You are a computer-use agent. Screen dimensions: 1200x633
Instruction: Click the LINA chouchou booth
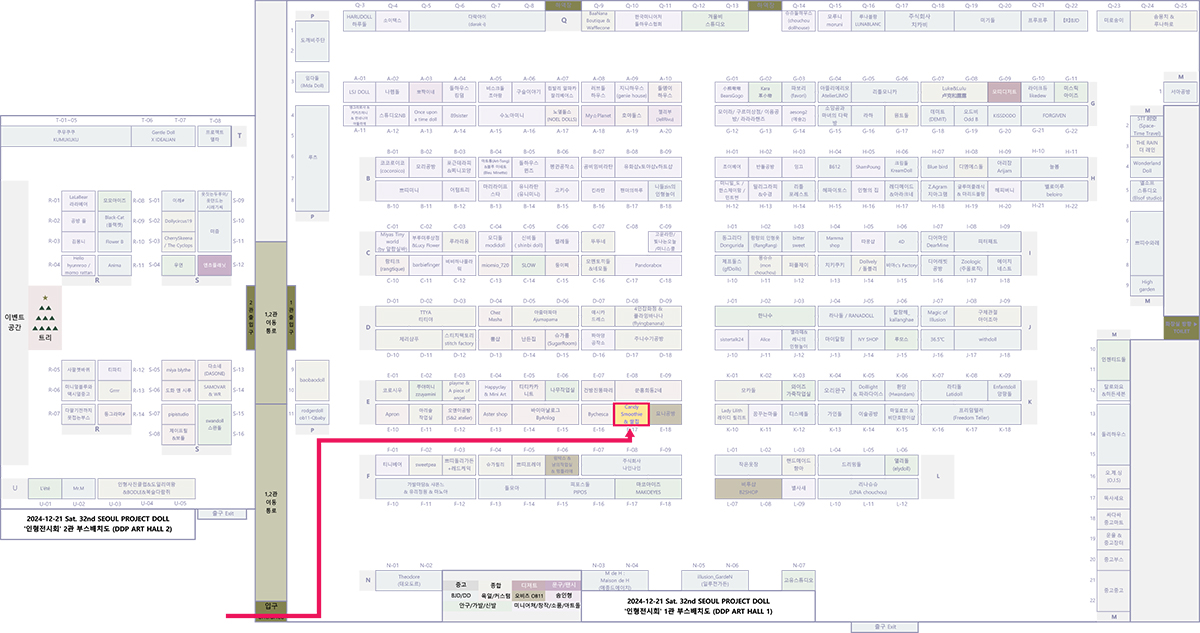coord(868,488)
